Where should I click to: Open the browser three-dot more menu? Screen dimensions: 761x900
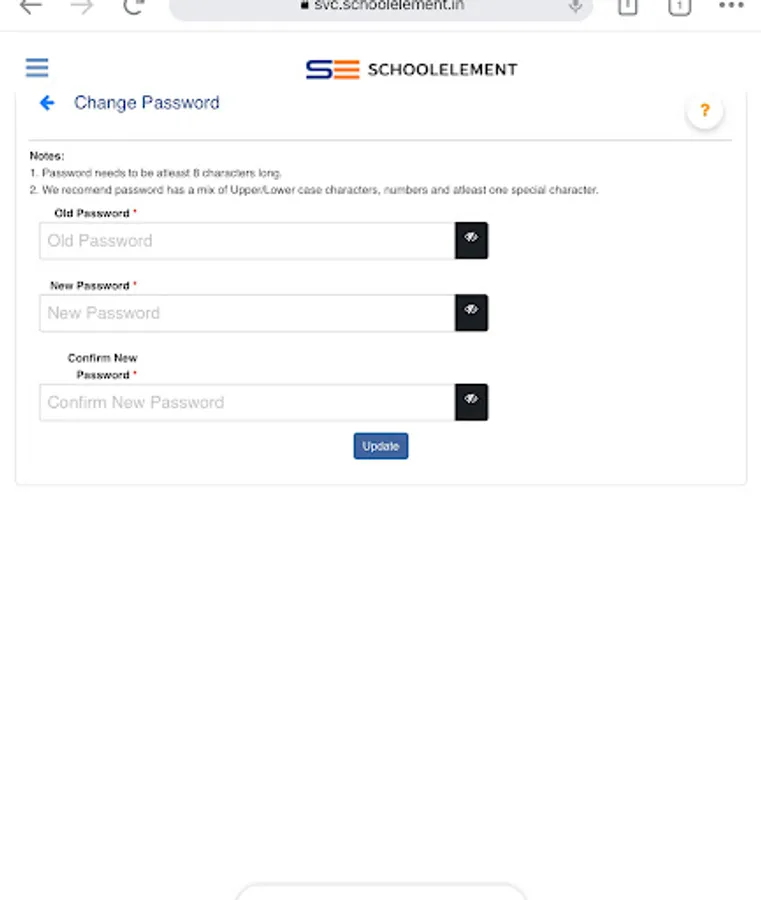click(731, 6)
